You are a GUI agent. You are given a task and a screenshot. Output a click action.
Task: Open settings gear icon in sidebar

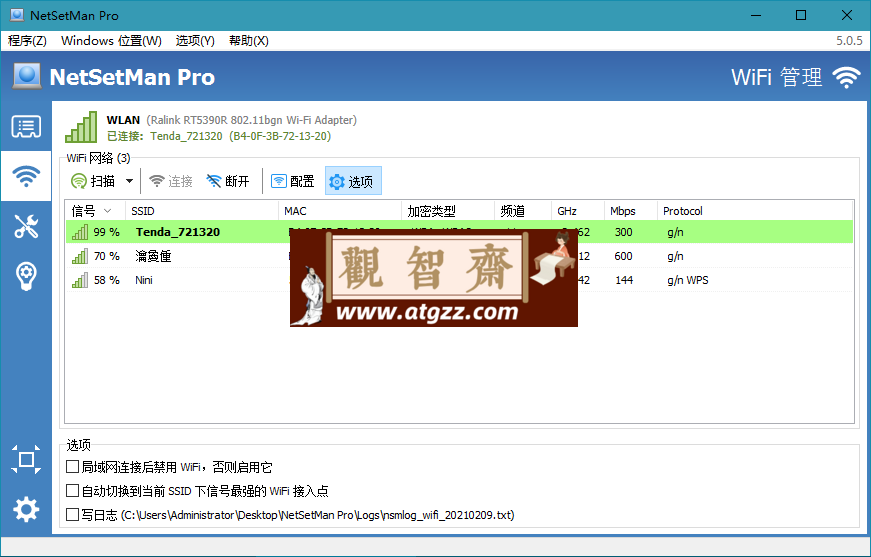[26, 509]
